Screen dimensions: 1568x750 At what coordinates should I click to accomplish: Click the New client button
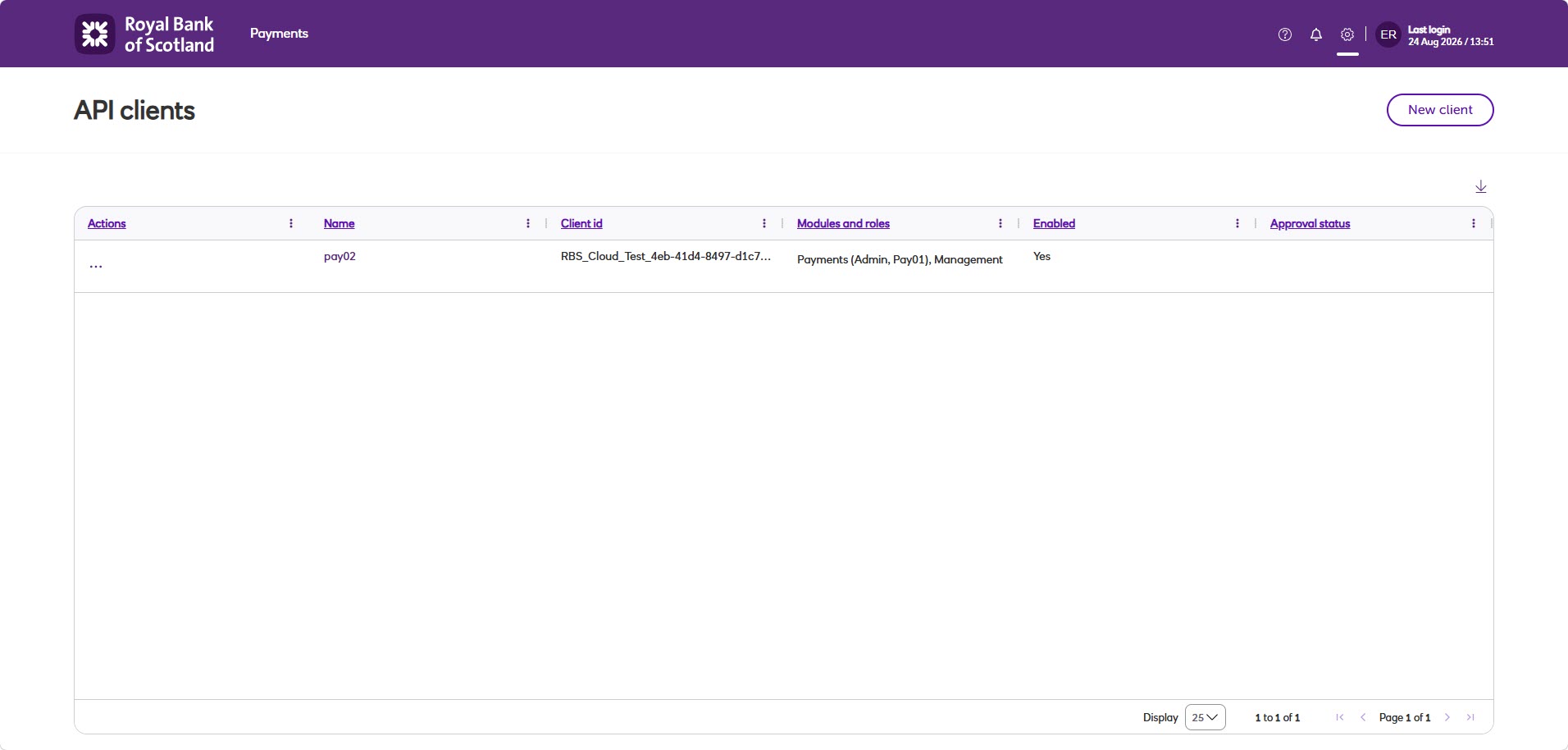click(x=1440, y=110)
